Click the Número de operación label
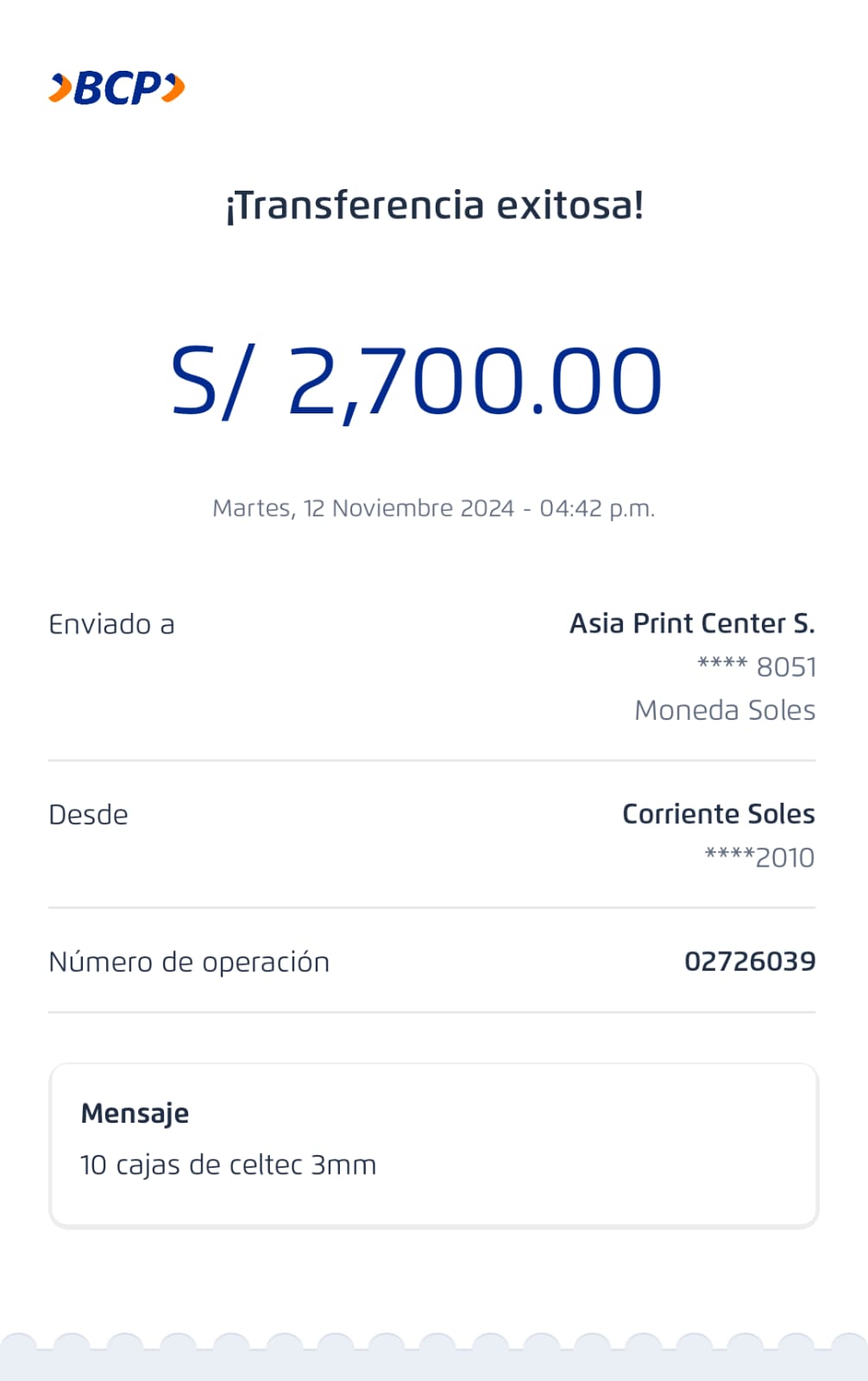868x1381 pixels. (189, 962)
